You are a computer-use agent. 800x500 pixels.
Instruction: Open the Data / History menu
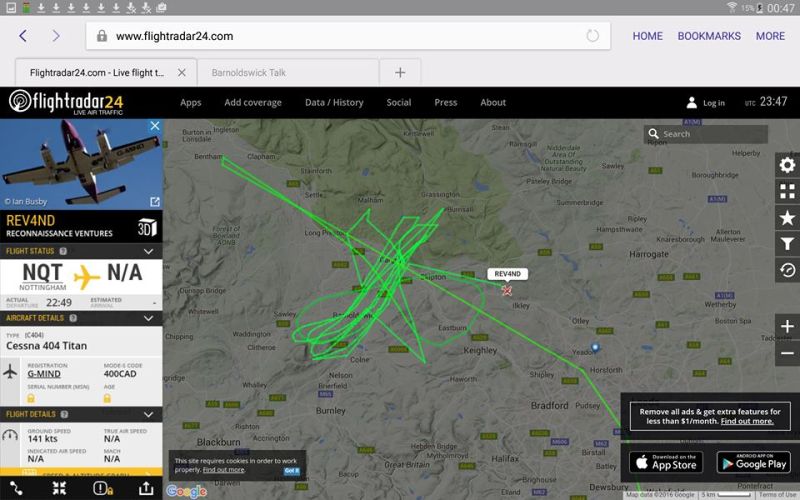[334, 103]
